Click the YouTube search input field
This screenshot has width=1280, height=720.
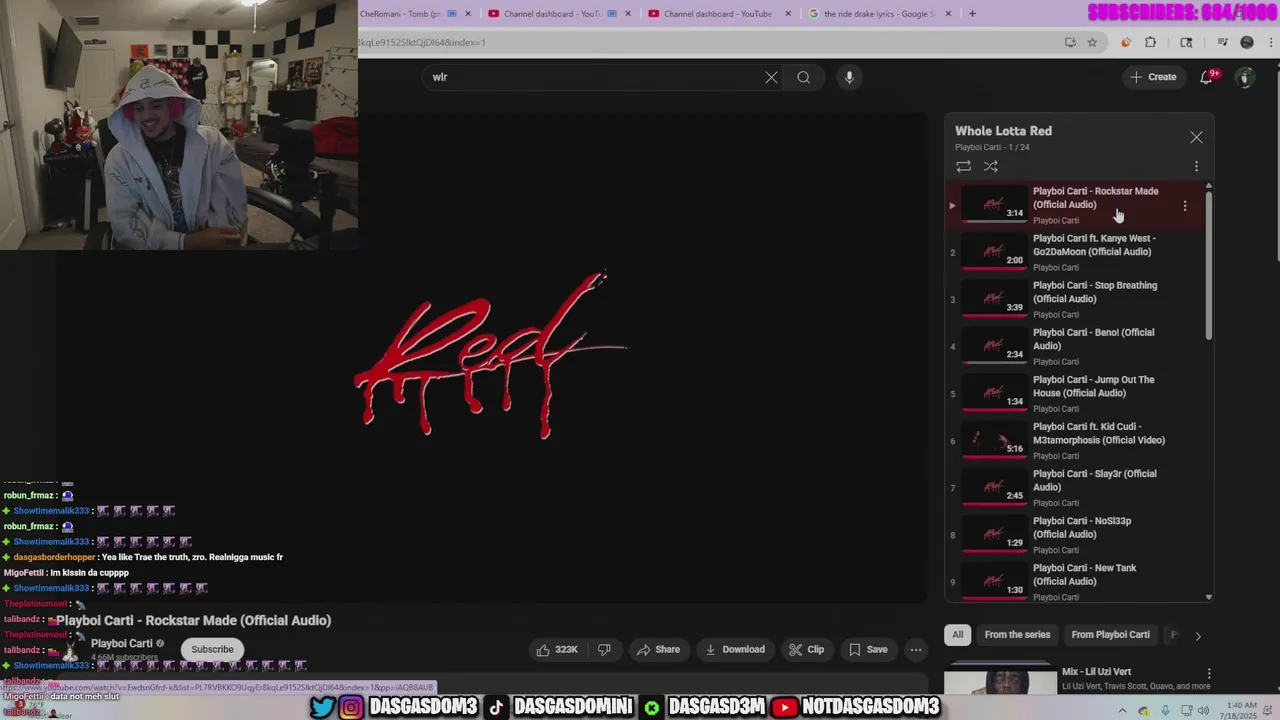[x=595, y=77]
